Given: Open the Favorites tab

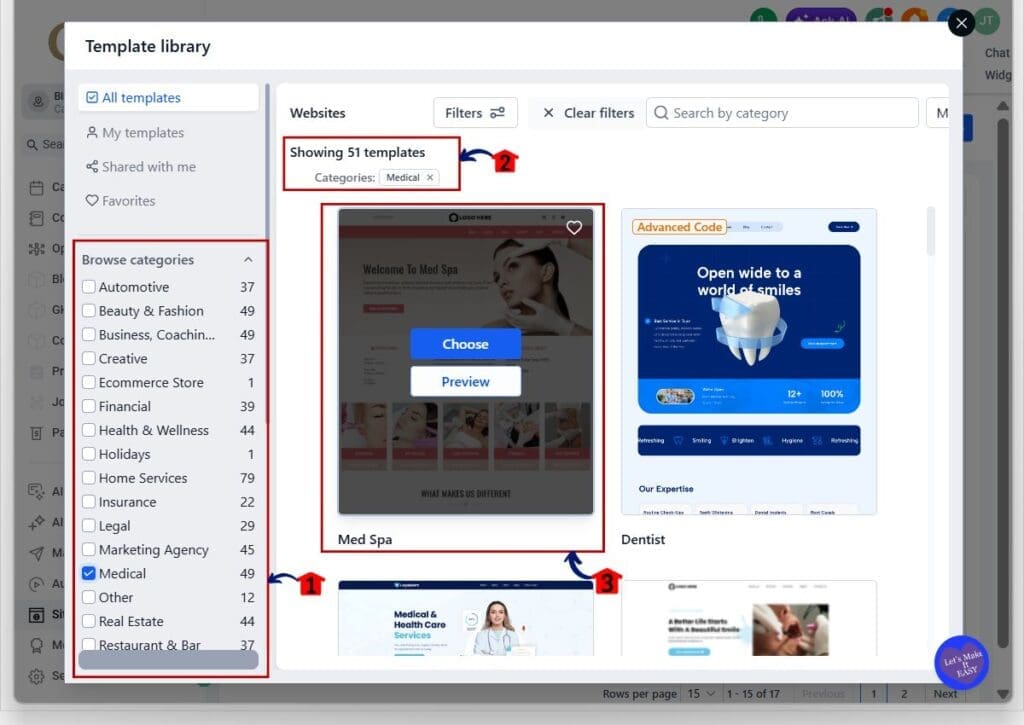Looking at the screenshot, I should pos(168,201).
